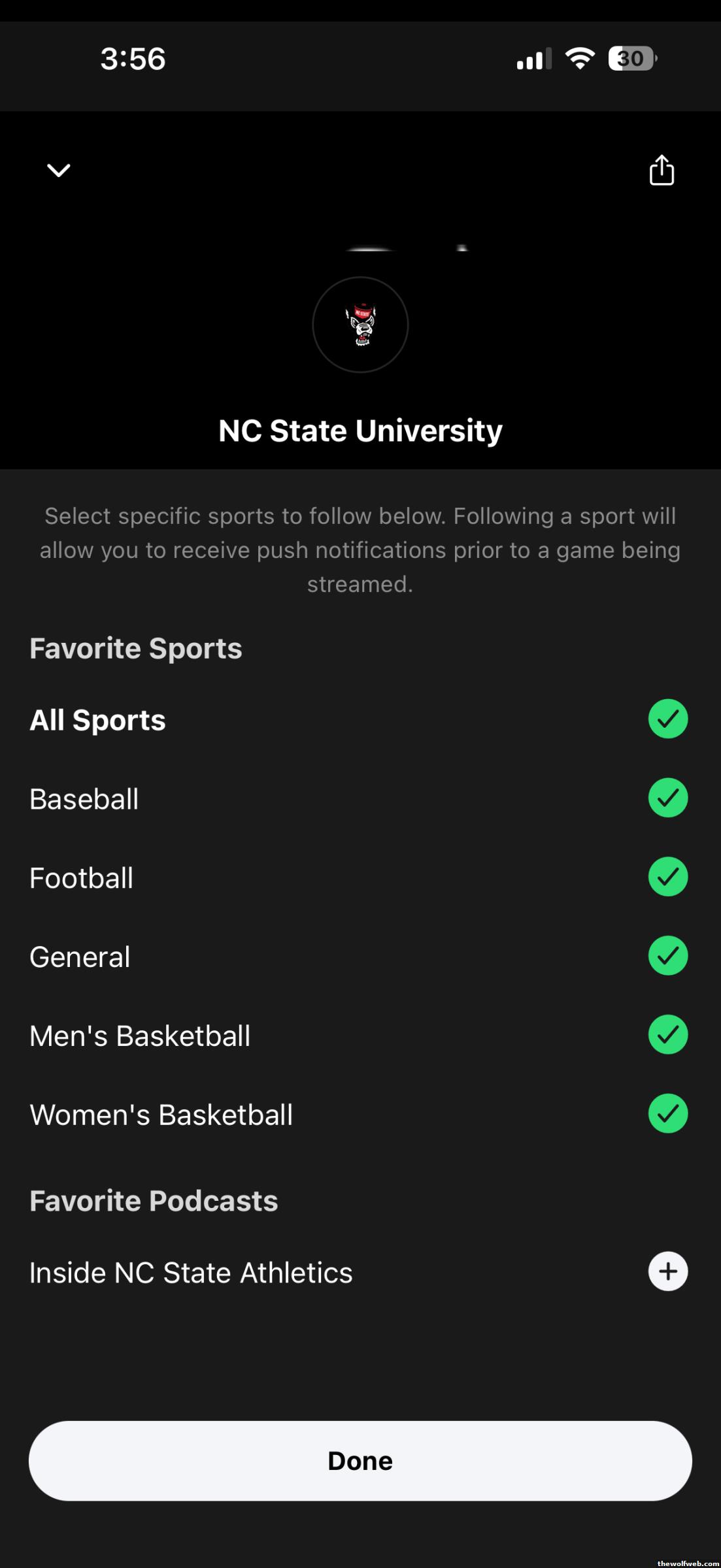Select the Baseball row label

click(x=84, y=799)
